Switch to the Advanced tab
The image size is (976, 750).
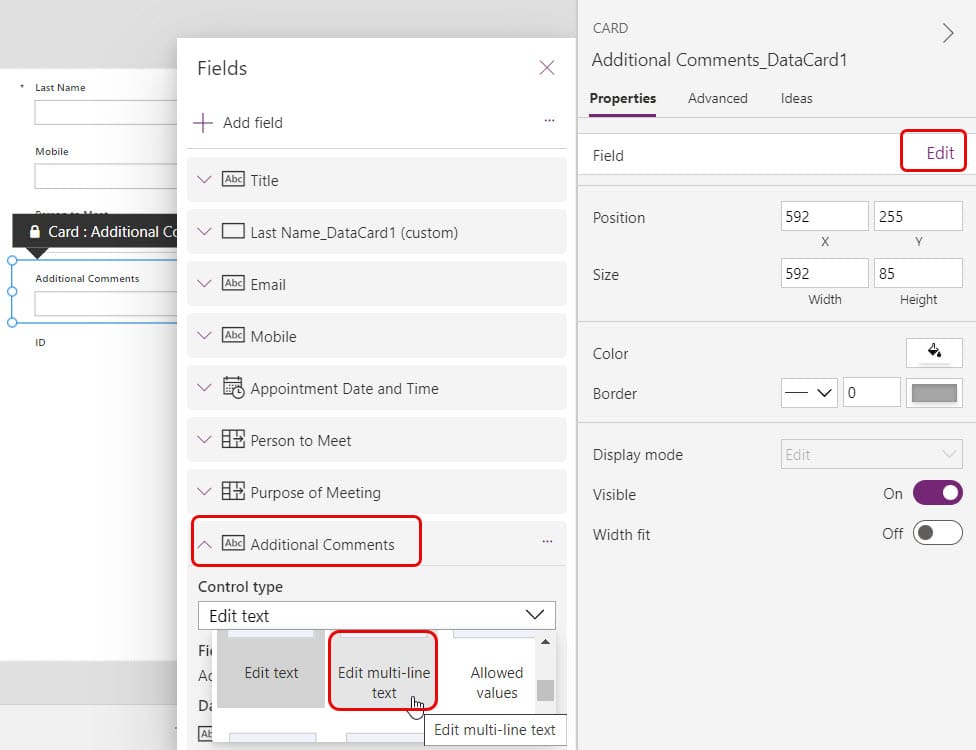click(x=718, y=98)
